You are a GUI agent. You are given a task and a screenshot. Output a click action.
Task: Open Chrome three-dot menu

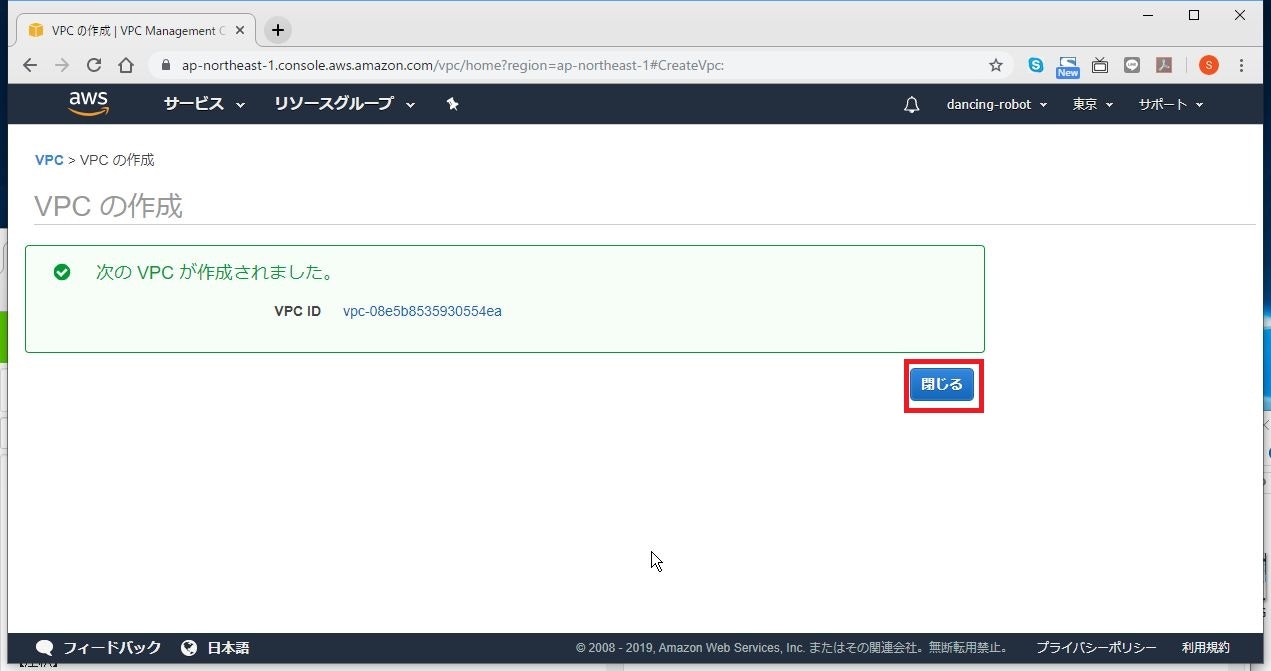[x=1242, y=65]
